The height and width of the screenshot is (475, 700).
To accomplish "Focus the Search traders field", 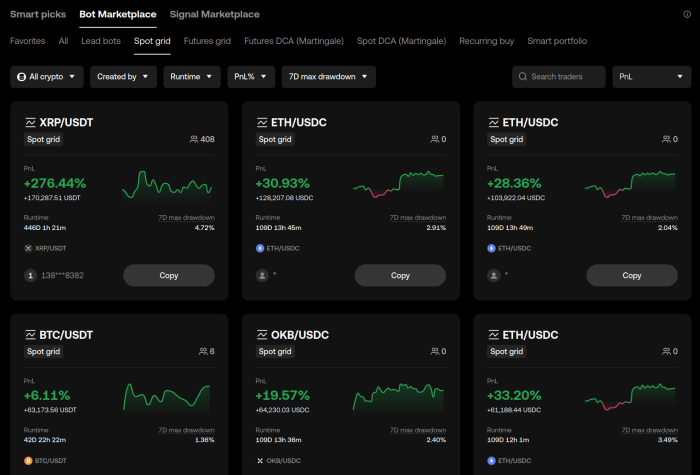I will click(x=559, y=77).
